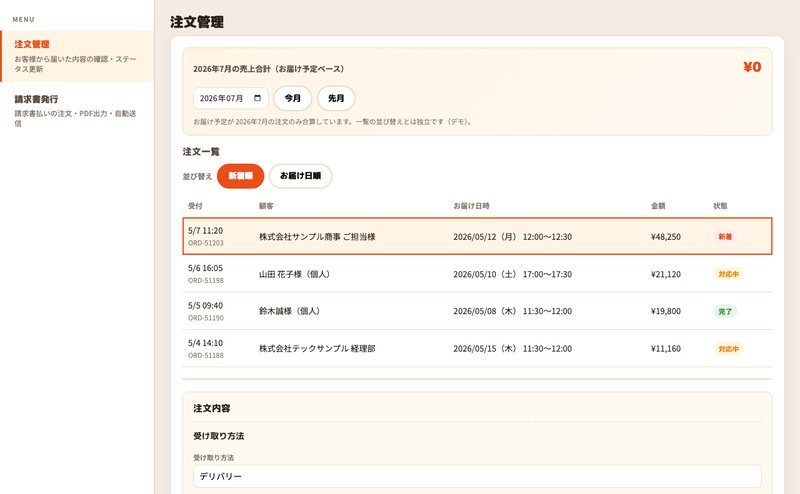This screenshot has height=494, width=800.
Task: Select order row ORD-51190
Action: click(477, 311)
